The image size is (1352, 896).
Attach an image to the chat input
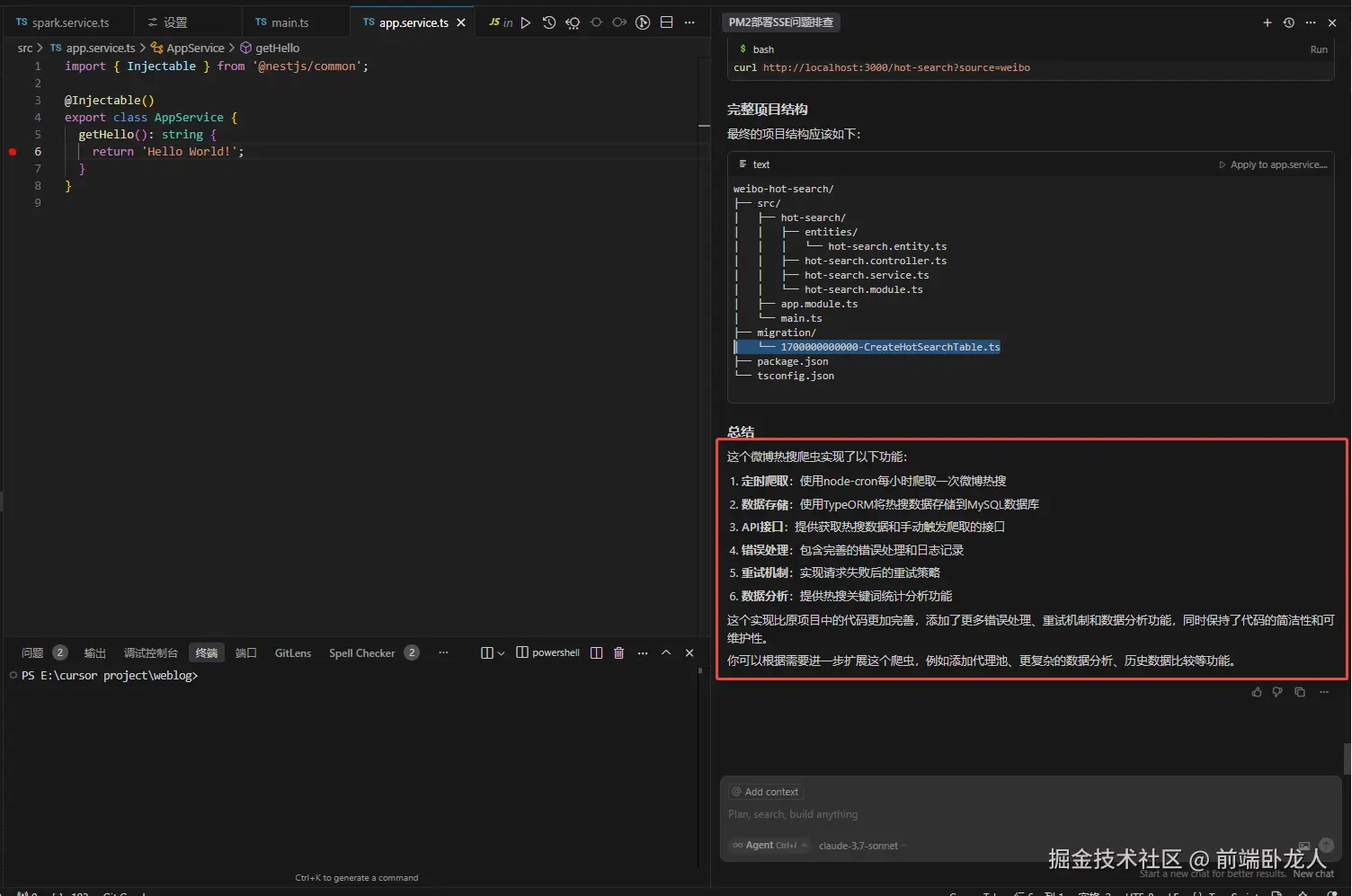coord(1304,846)
